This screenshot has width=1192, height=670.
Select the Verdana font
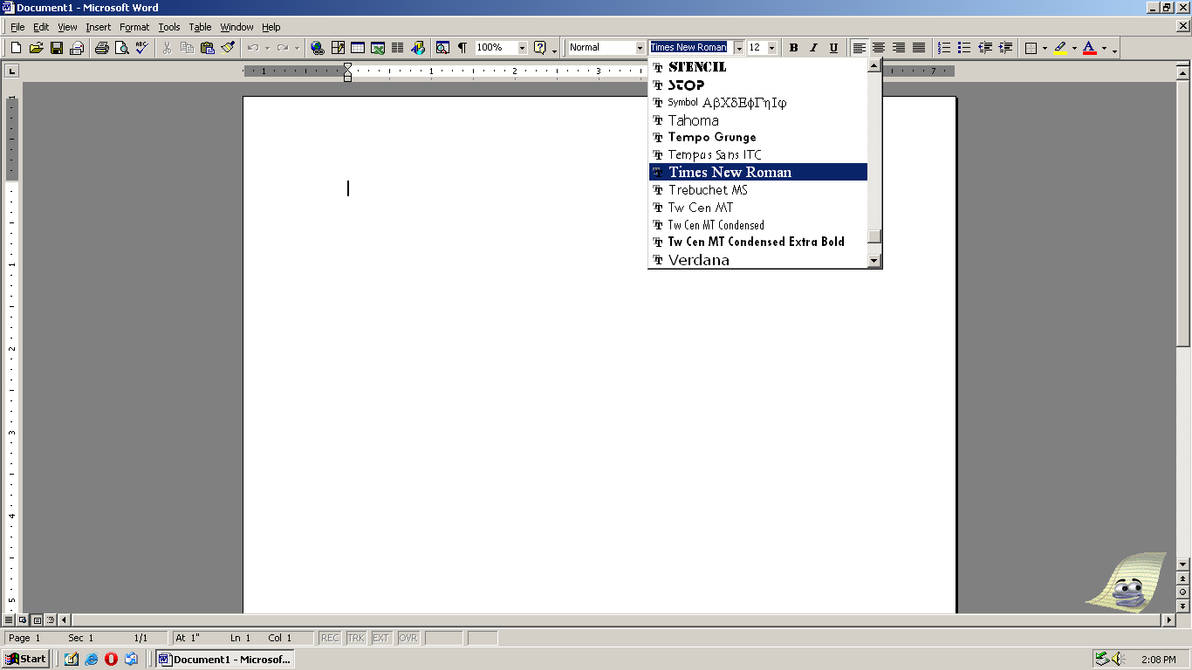(698, 259)
